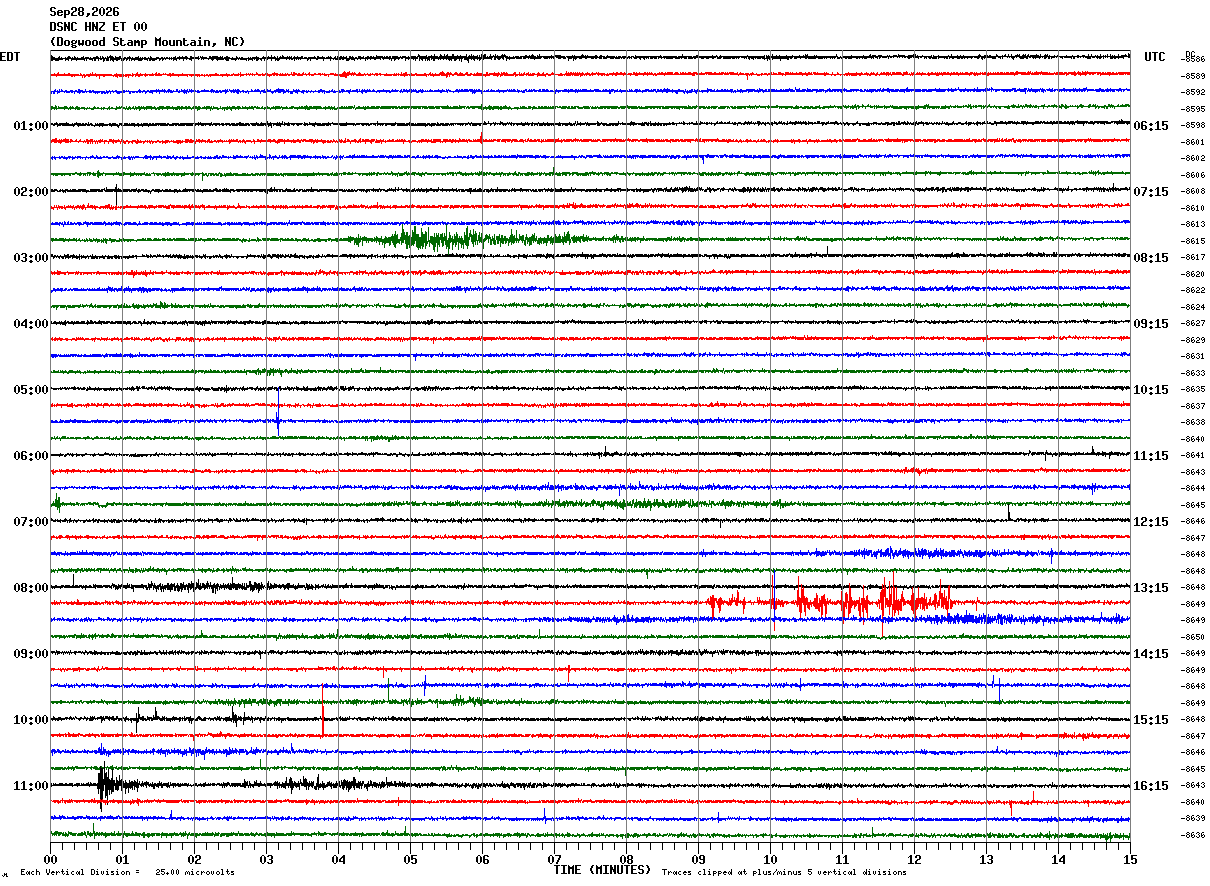Click the UTC timezone label

click(x=1155, y=57)
